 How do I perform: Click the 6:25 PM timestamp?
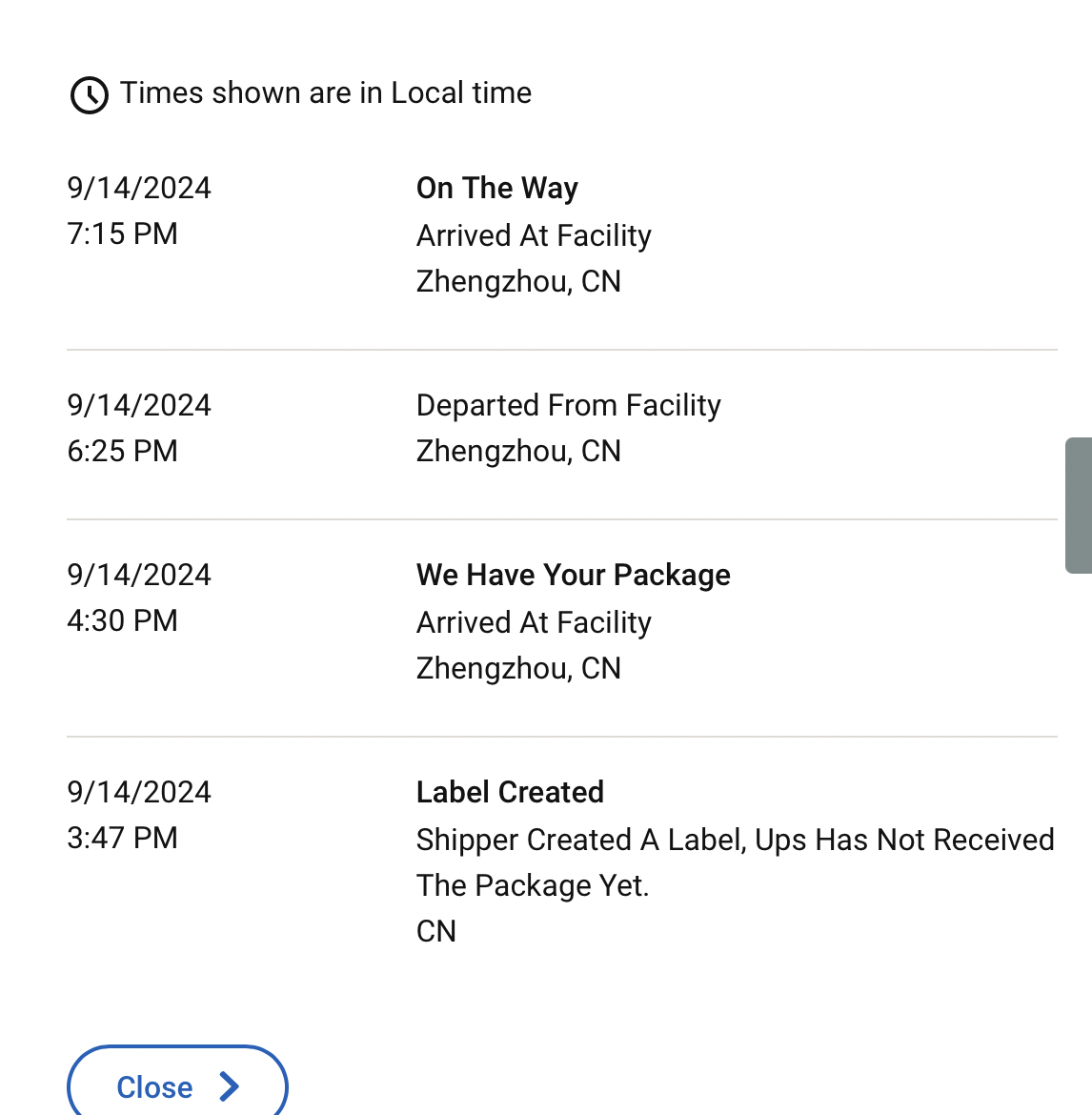(122, 451)
